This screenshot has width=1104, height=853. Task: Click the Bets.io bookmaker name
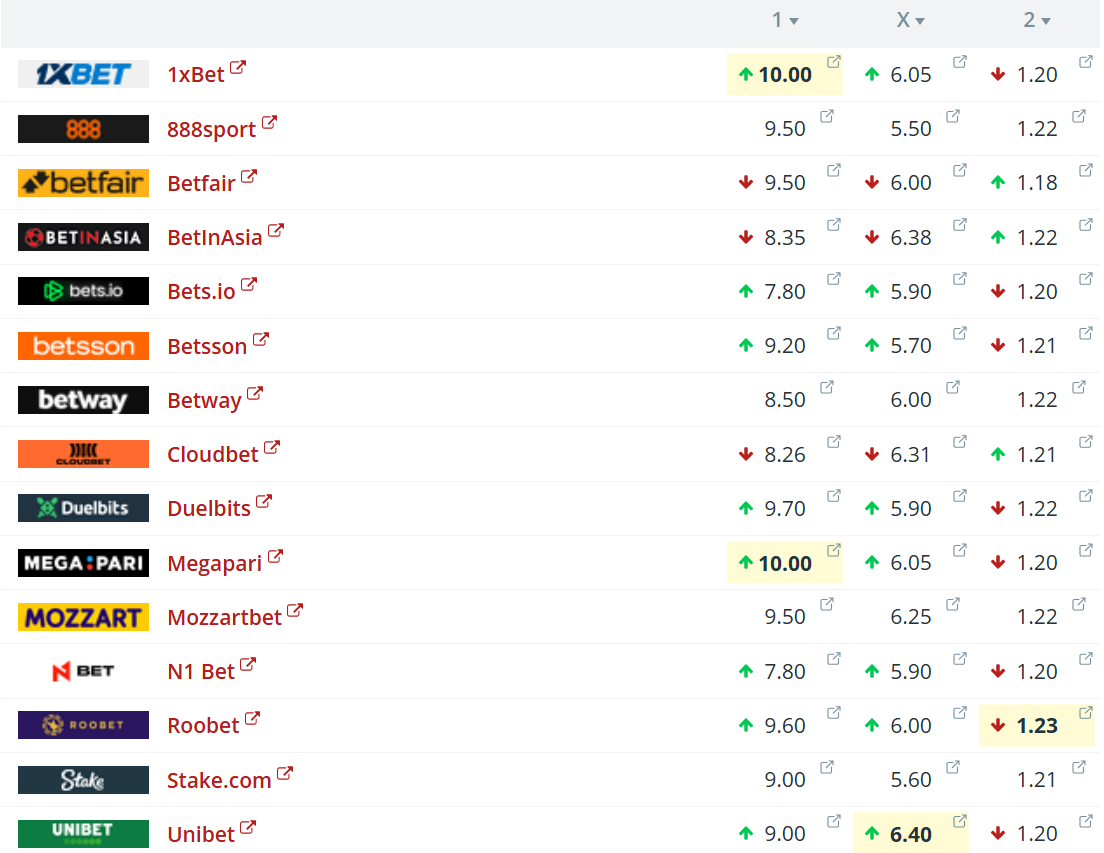201,292
